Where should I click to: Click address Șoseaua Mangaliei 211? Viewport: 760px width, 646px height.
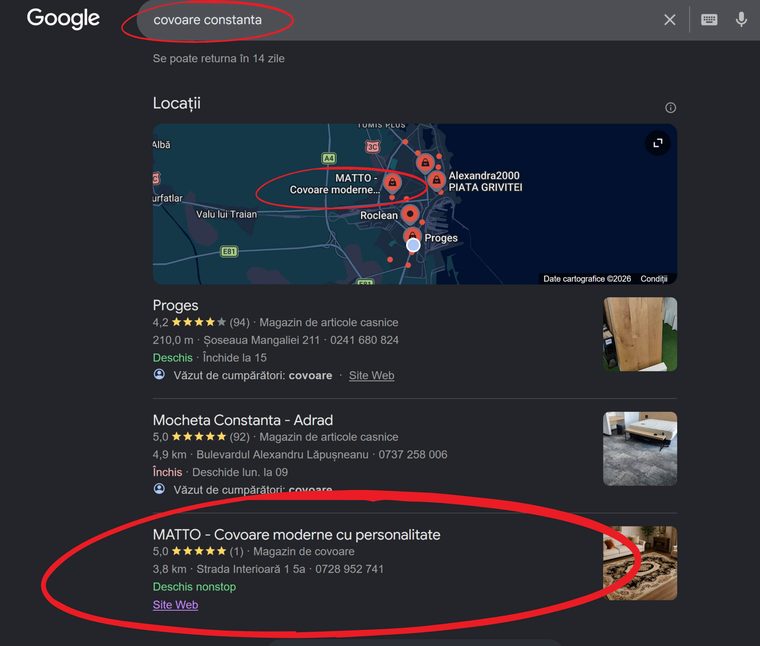tap(261, 340)
